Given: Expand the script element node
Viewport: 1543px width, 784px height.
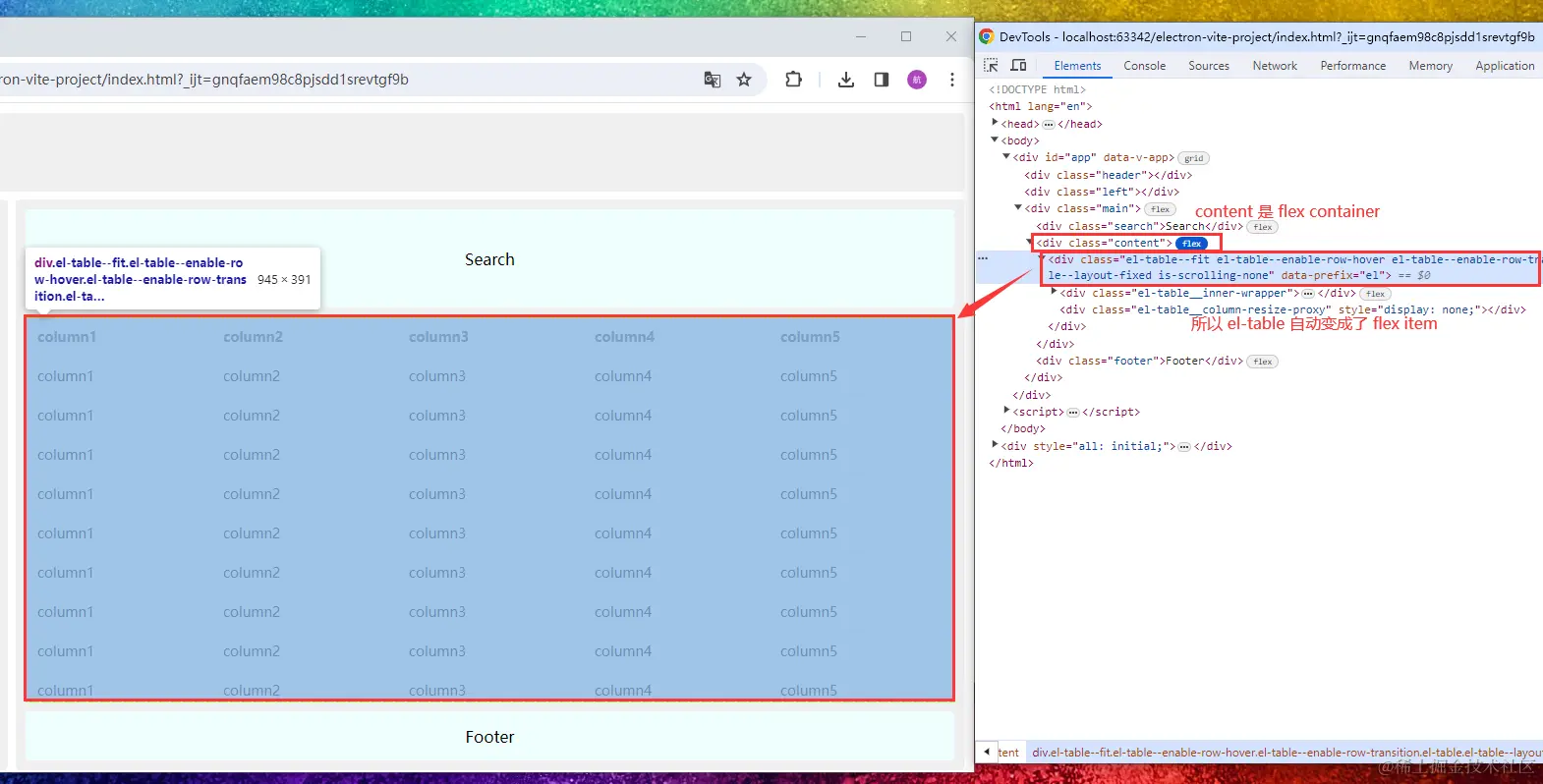Looking at the screenshot, I should [x=1006, y=411].
